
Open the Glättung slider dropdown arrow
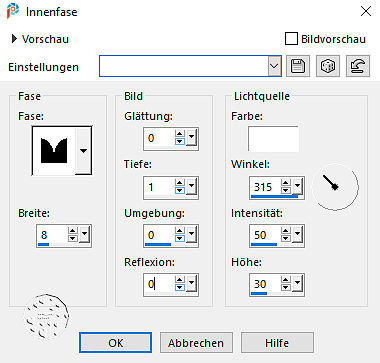tap(191, 138)
